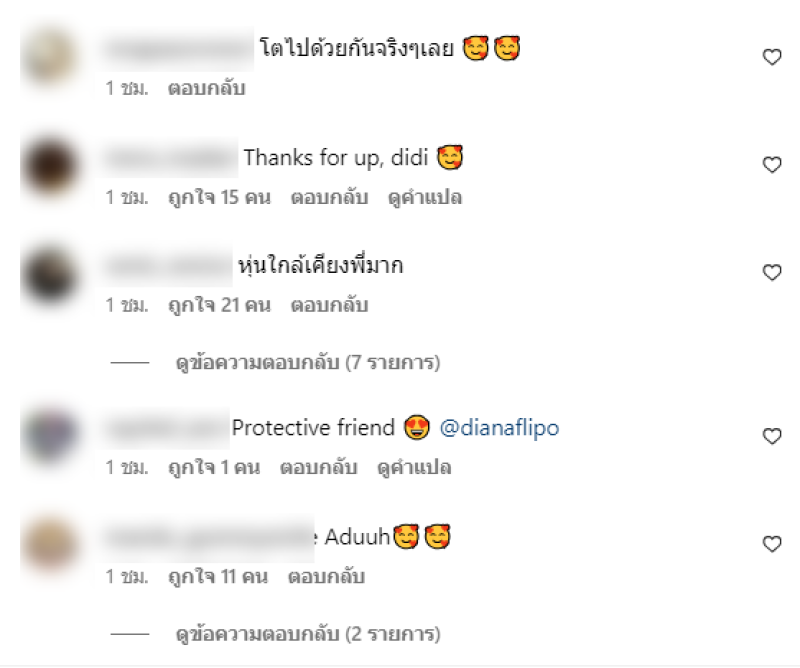Reply to the 'โตไปด้วยกันจริงๆเลย' comment
The width and height of the screenshot is (800, 668).
pos(207,88)
